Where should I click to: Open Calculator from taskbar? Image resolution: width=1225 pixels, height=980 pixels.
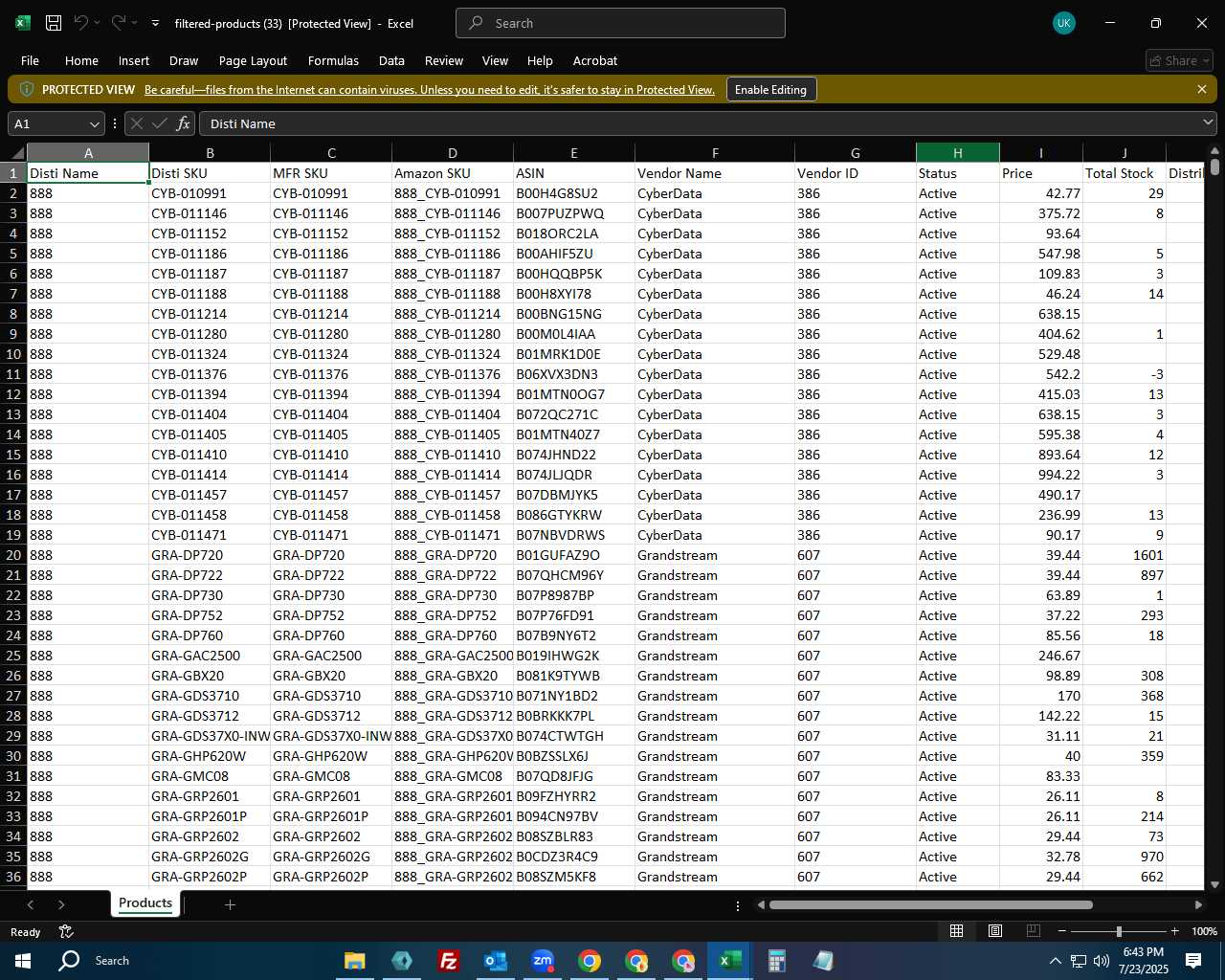pyautogui.click(x=776, y=961)
